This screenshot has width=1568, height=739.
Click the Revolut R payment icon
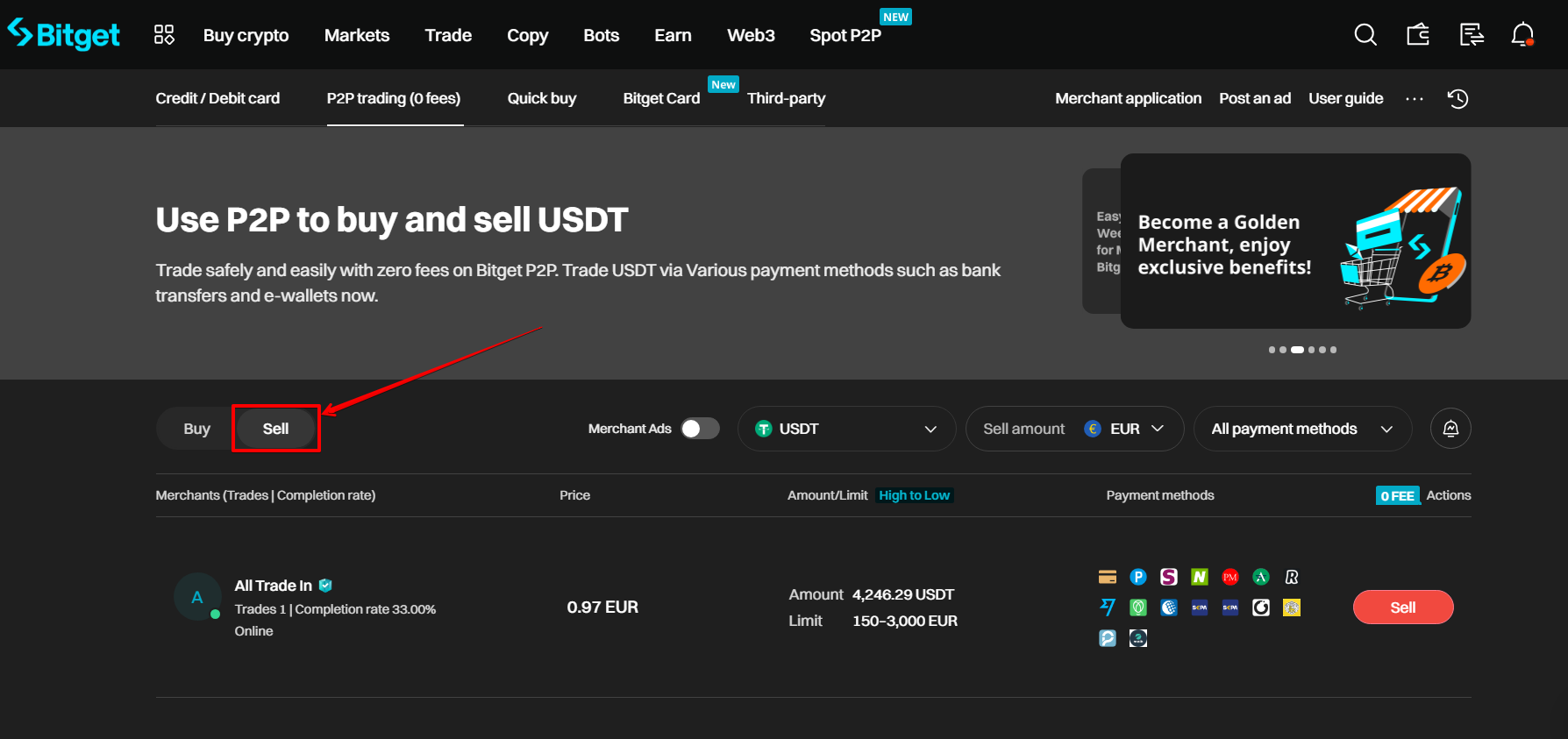tap(1292, 577)
